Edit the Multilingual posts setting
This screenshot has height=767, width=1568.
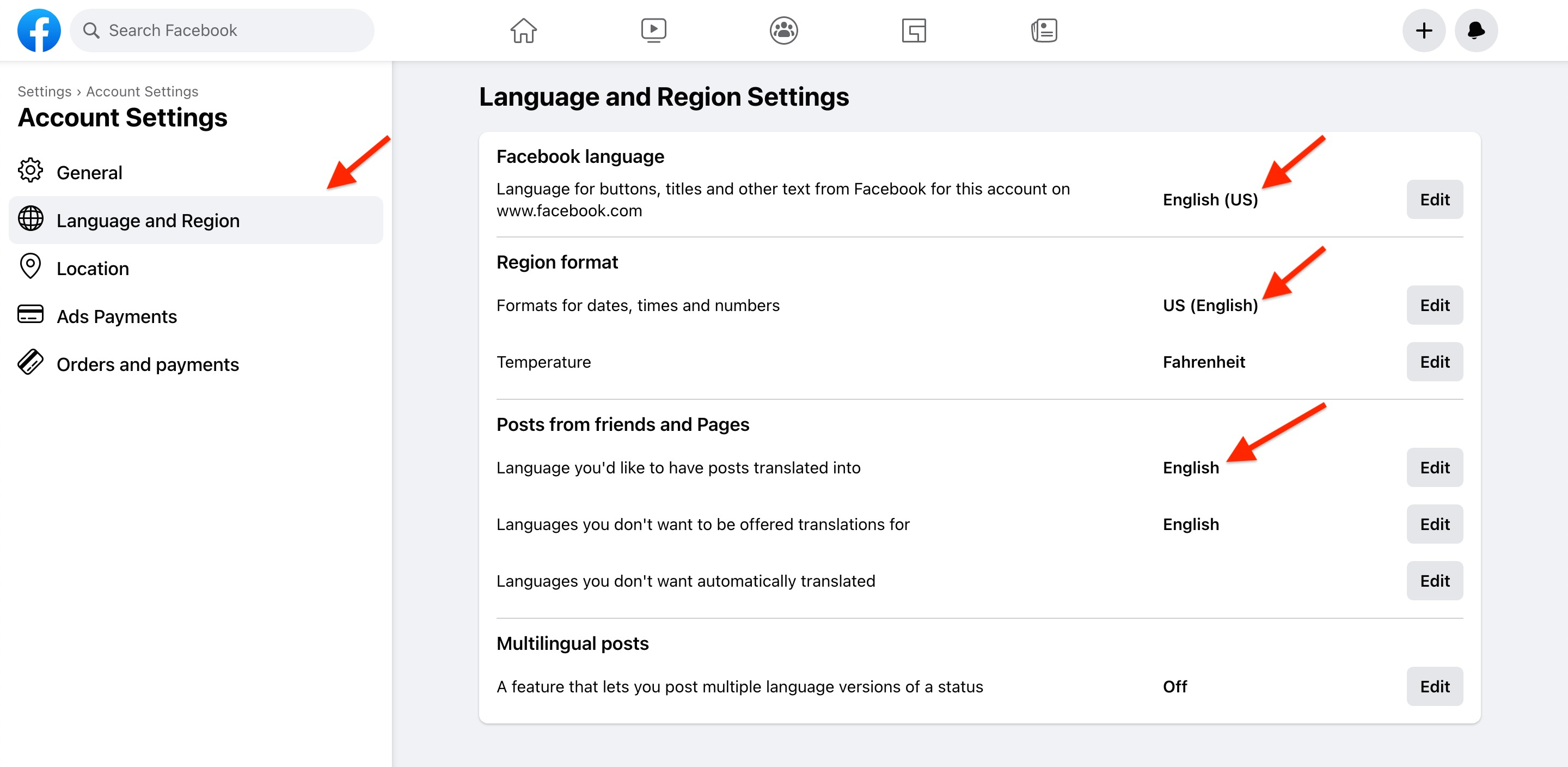pos(1434,686)
